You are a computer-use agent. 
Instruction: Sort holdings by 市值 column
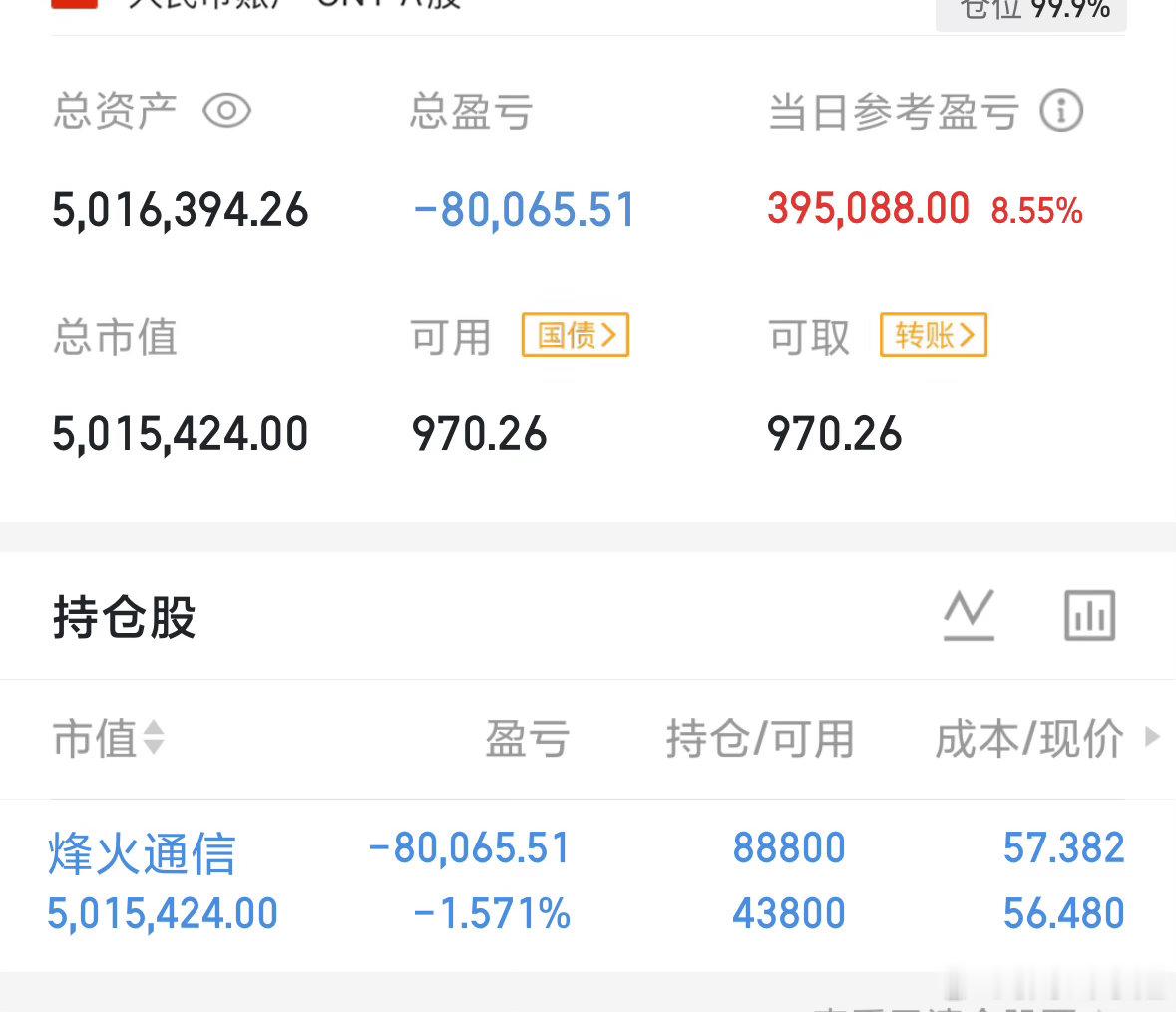click(108, 738)
